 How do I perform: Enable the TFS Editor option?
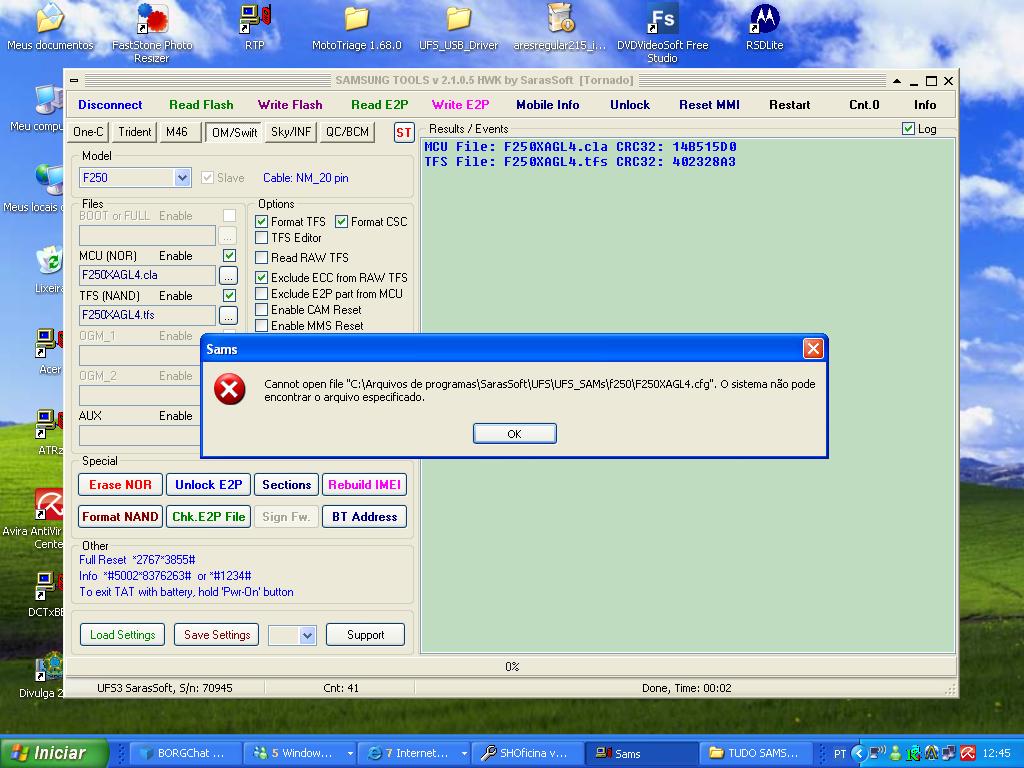point(262,238)
